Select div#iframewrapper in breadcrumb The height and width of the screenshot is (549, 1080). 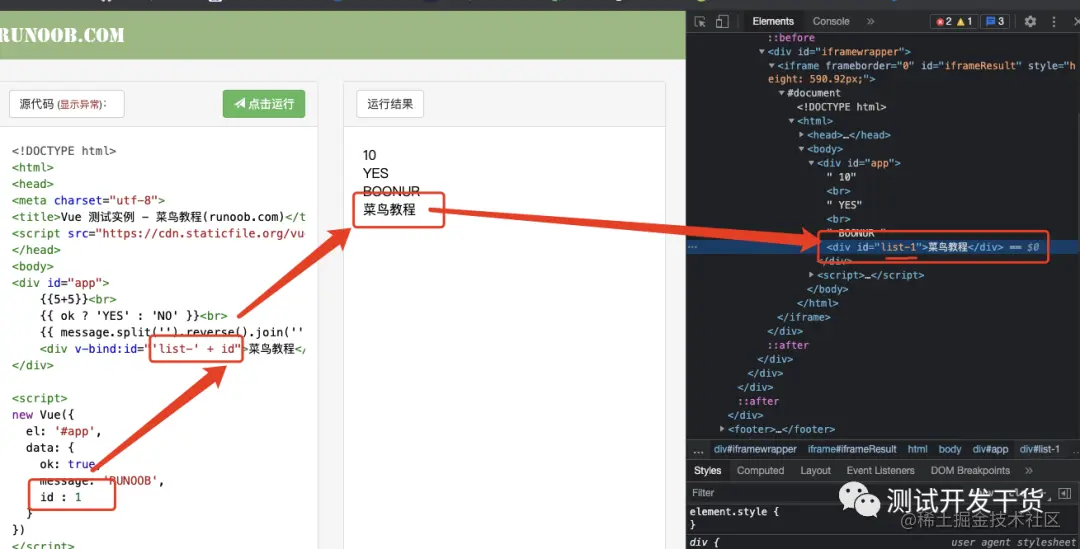[x=755, y=449]
